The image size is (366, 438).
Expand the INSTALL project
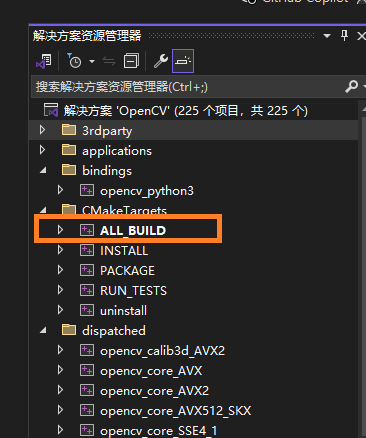coord(60,250)
